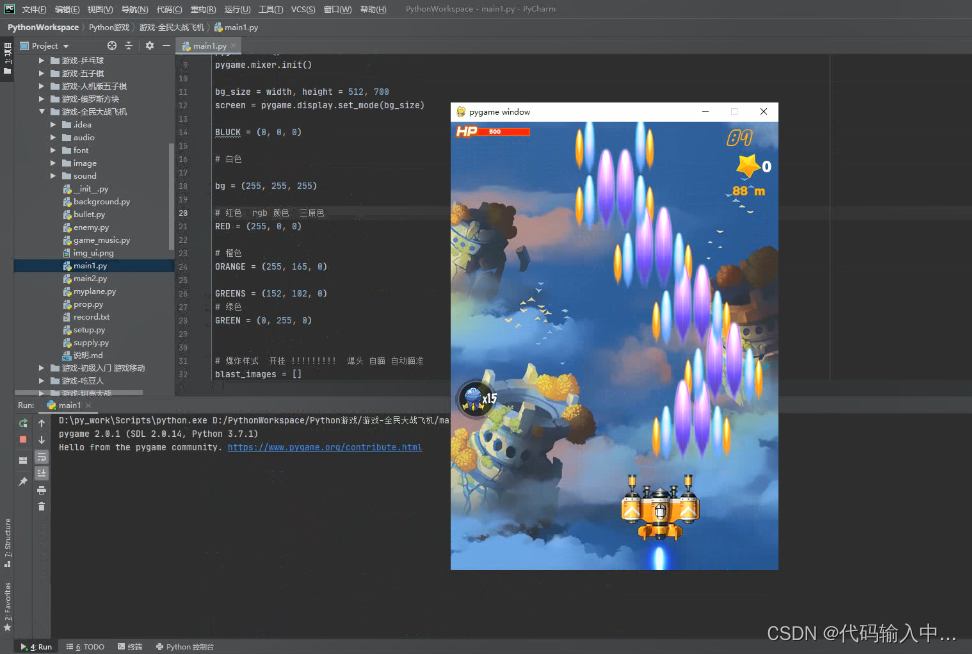Expand the font folder
Screen dimensions: 972x654
point(53,150)
